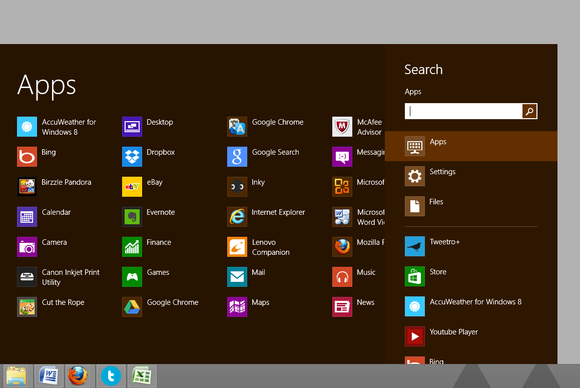Open the Music app
This screenshot has width=580, height=388.
[x=354, y=277]
